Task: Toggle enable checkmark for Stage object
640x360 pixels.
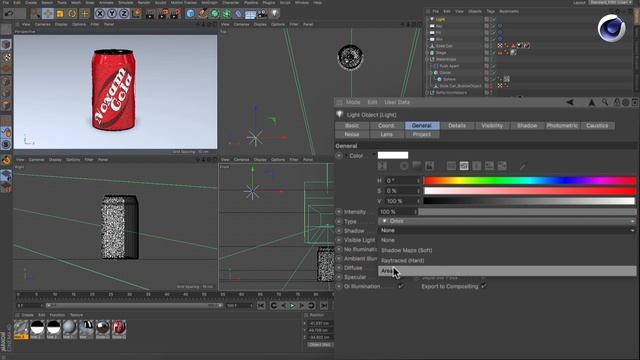Action: 493,53
